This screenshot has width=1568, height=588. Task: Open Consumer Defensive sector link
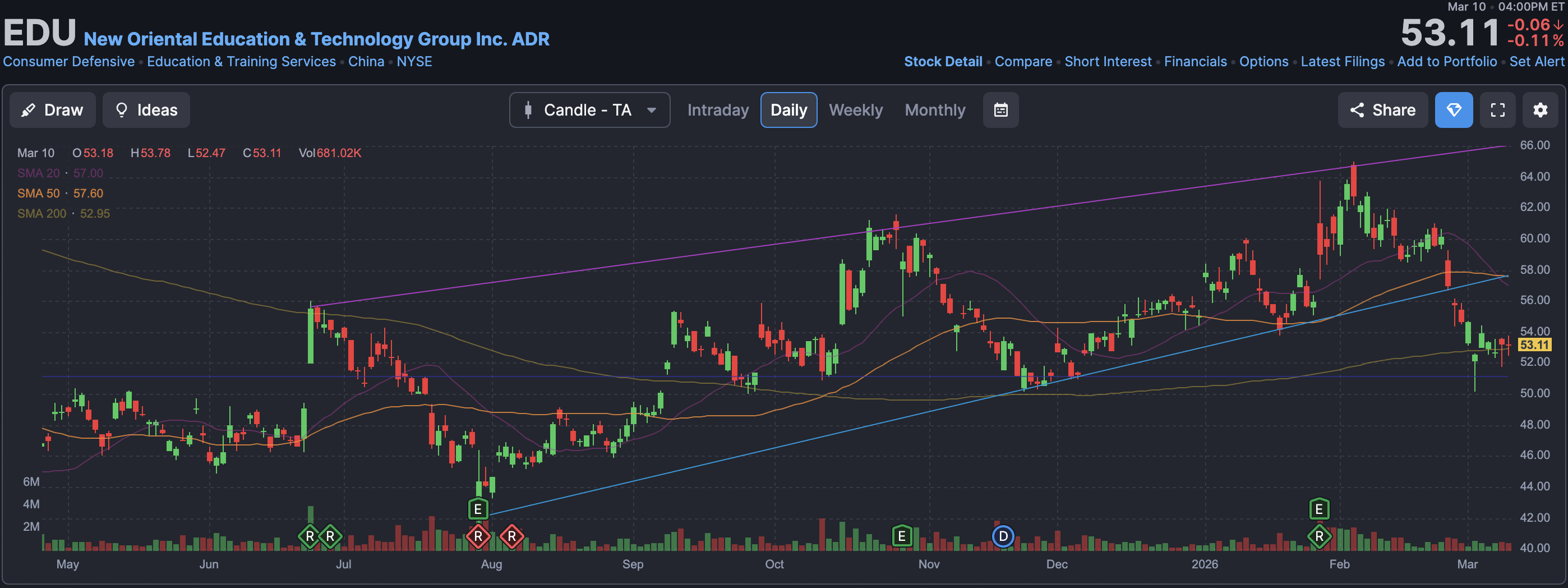pos(69,62)
